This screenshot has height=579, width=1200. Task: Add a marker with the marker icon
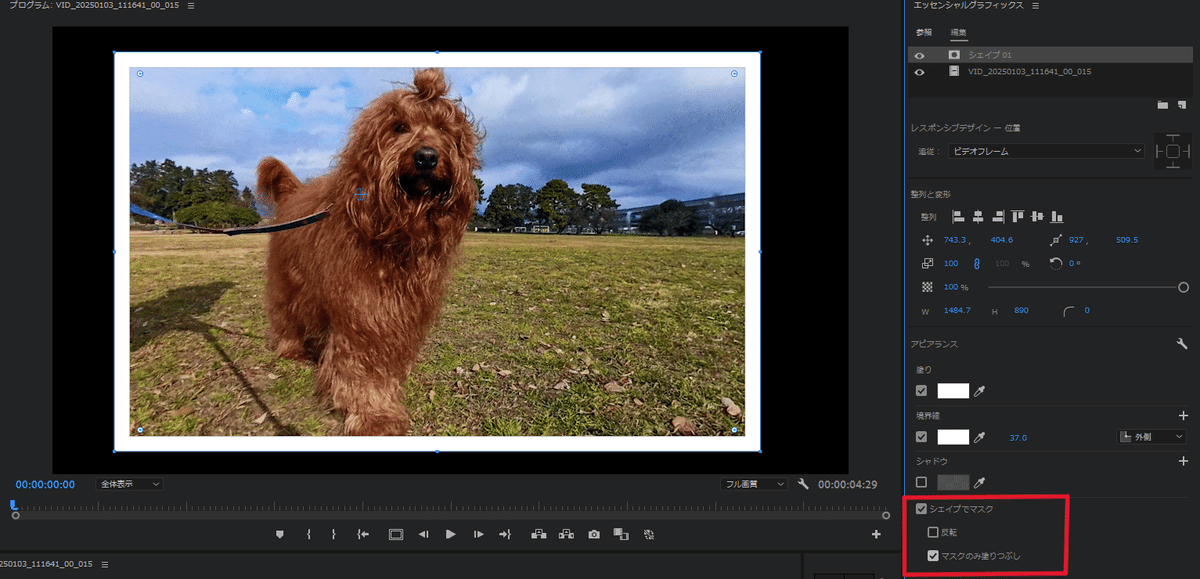click(x=280, y=535)
